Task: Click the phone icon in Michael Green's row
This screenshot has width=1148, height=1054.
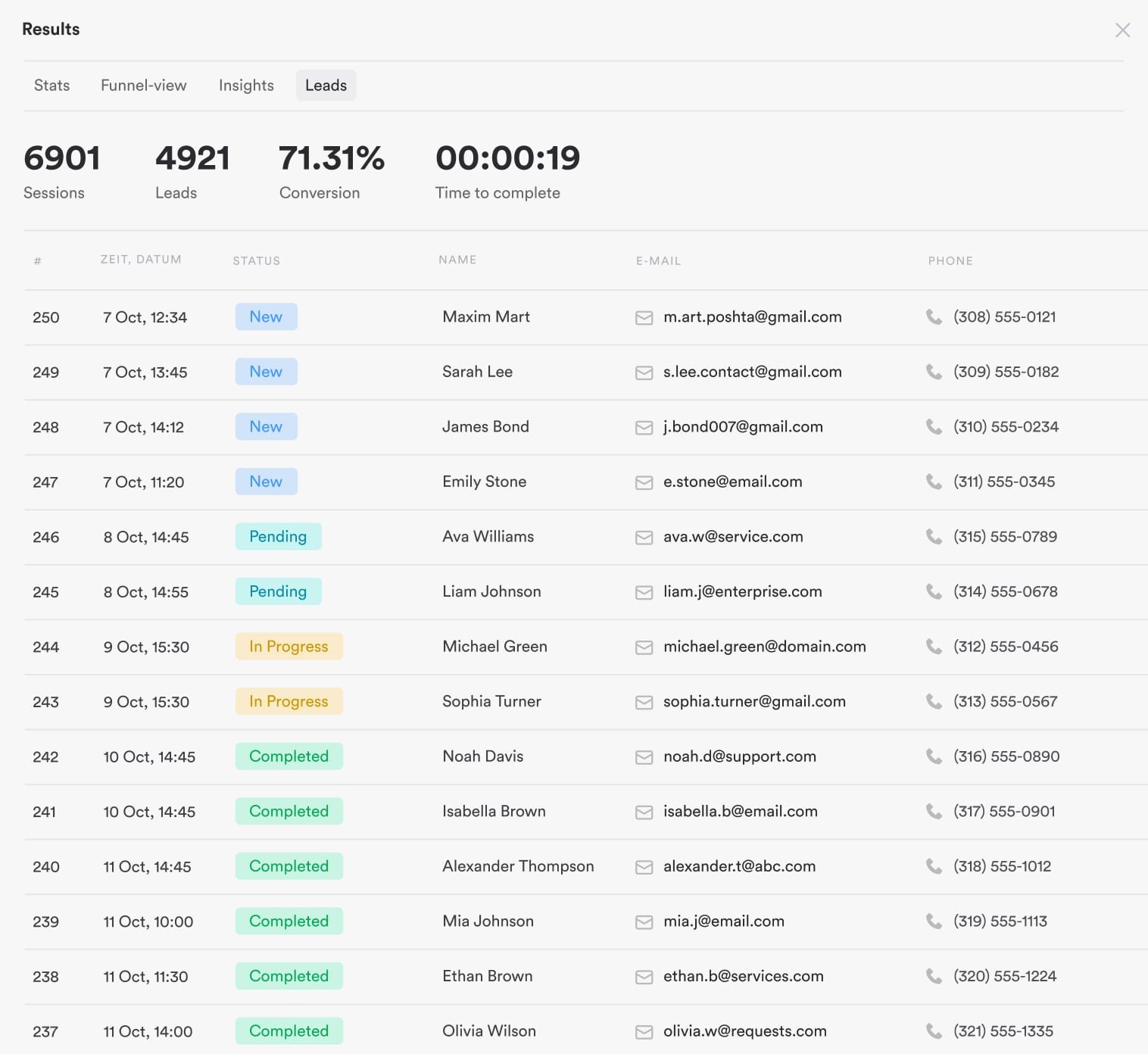Action: tap(934, 647)
